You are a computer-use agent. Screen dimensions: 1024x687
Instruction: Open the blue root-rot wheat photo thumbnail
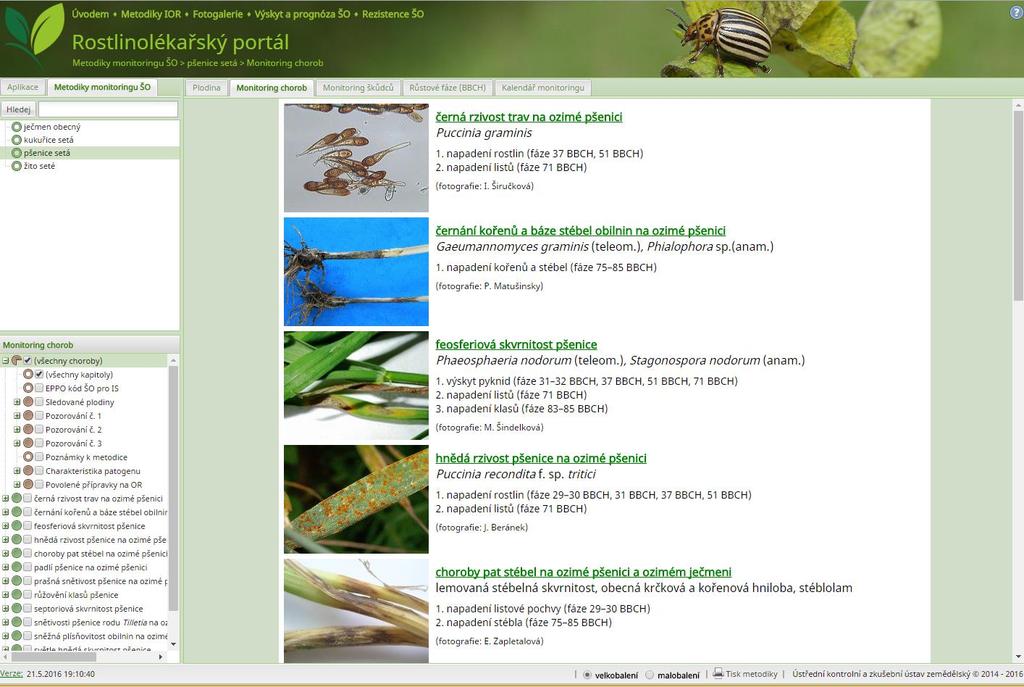point(356,272)
